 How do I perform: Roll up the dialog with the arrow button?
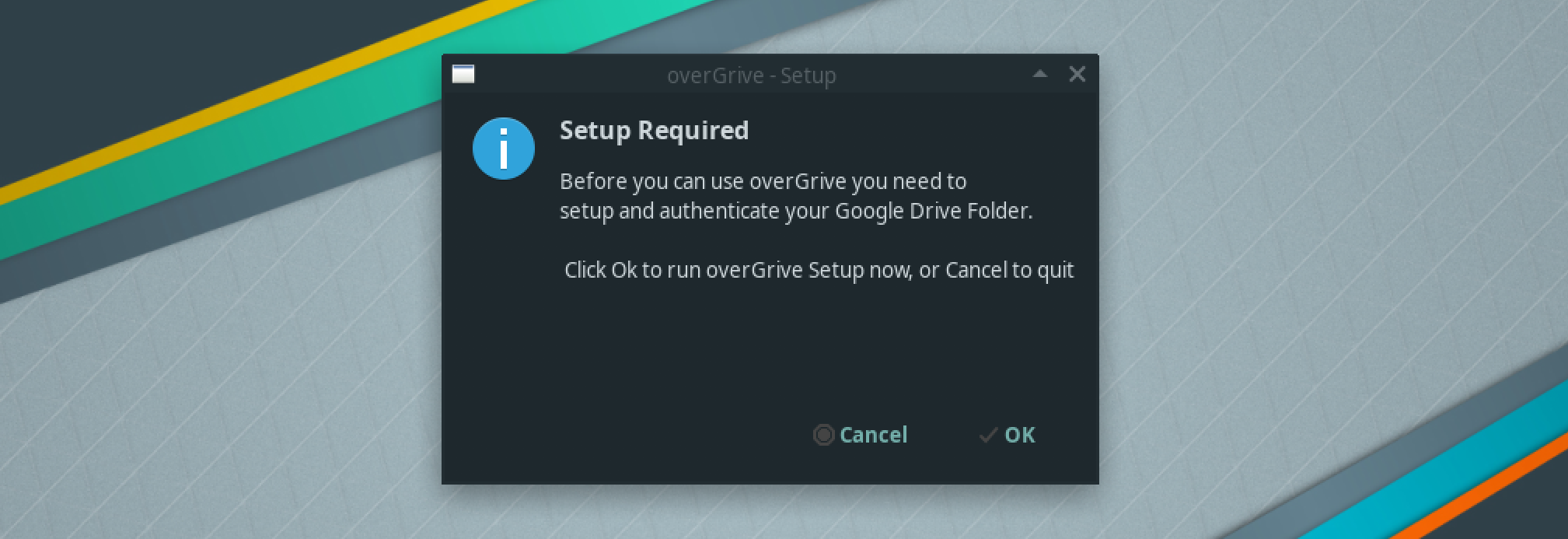click(x=1040, y=74)
